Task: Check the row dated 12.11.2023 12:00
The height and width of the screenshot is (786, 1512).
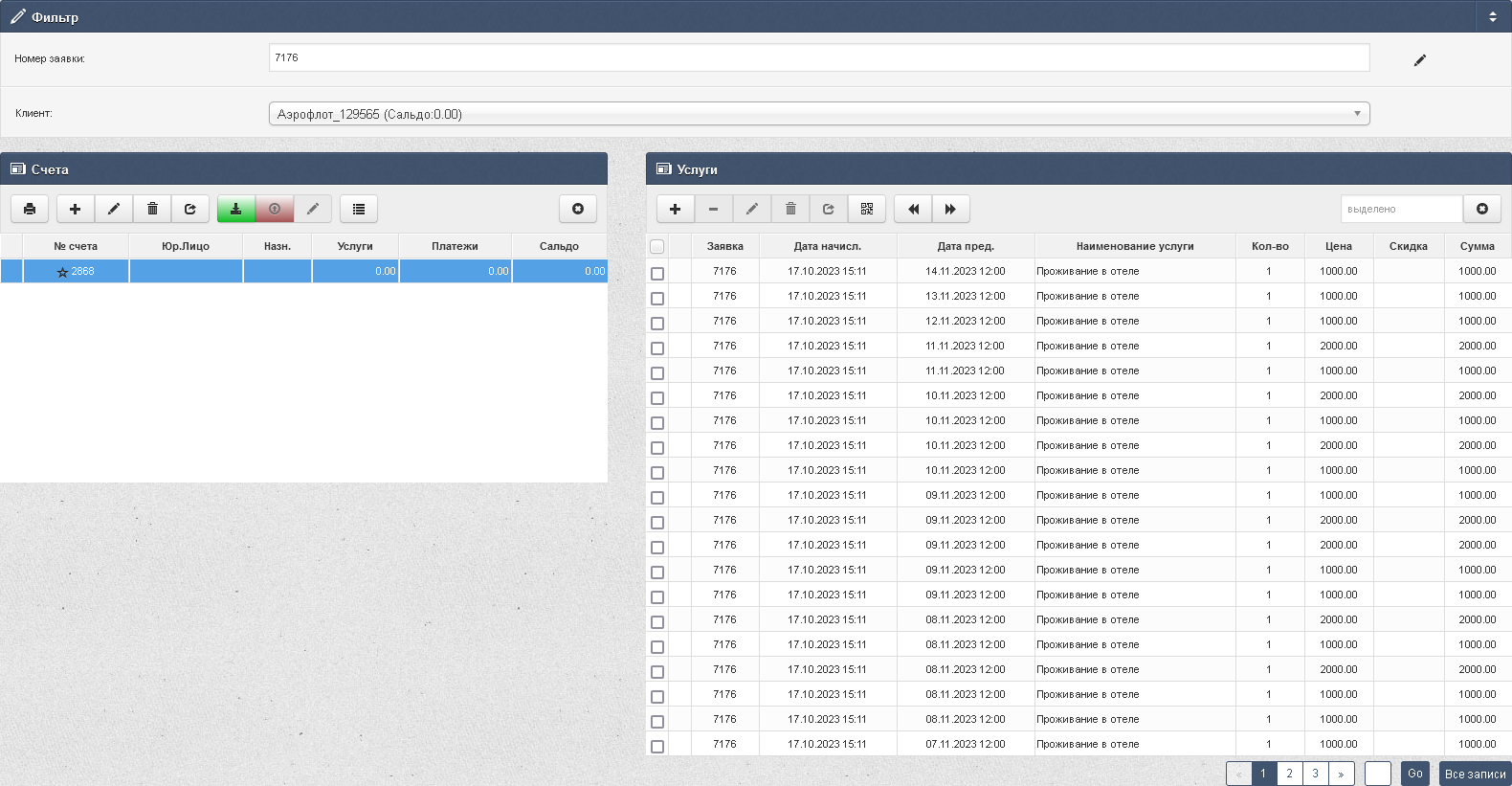Action: (657, 323)
